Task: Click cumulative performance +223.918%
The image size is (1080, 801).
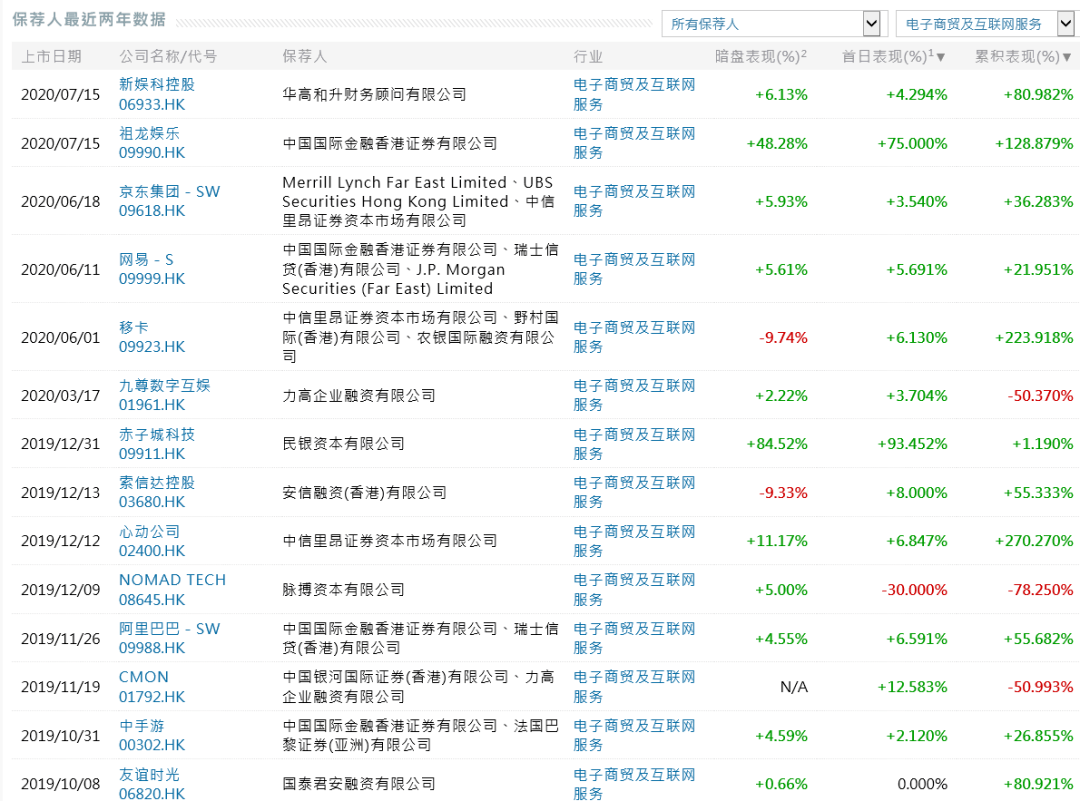Action: point(1034,338)
